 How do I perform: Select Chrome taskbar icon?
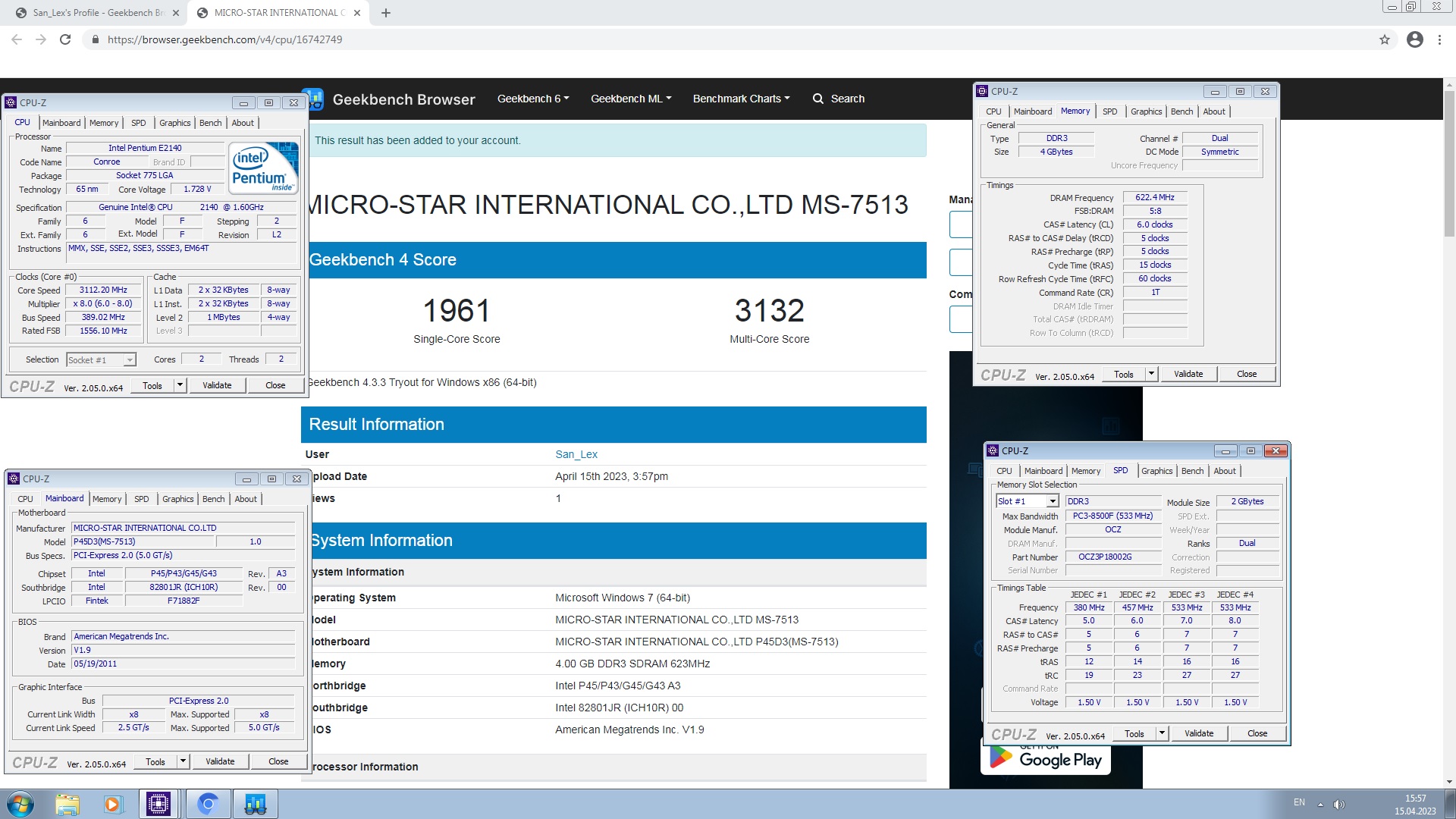point(207,804)
